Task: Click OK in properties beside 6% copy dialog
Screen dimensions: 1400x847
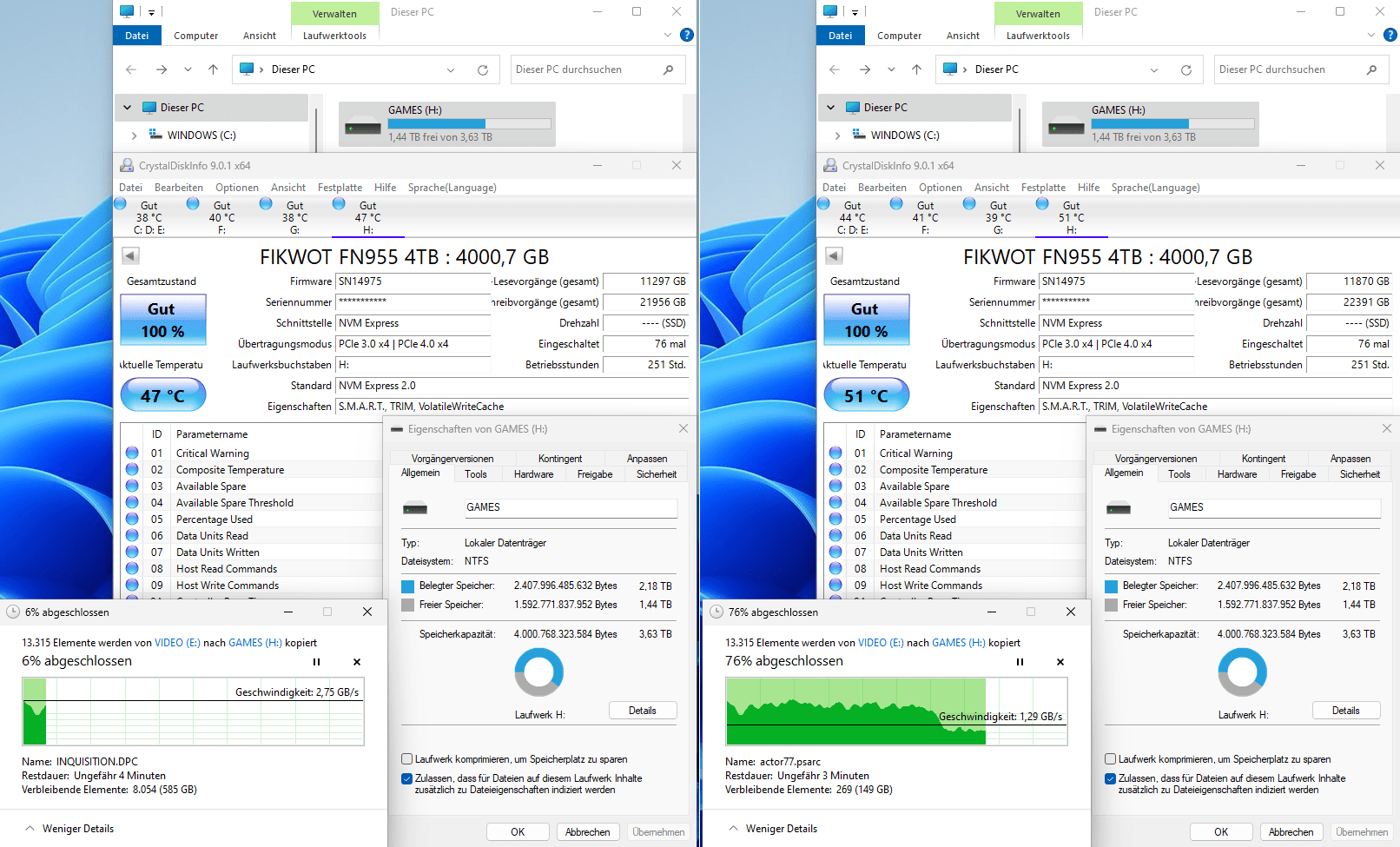Action: click(518, 832)
